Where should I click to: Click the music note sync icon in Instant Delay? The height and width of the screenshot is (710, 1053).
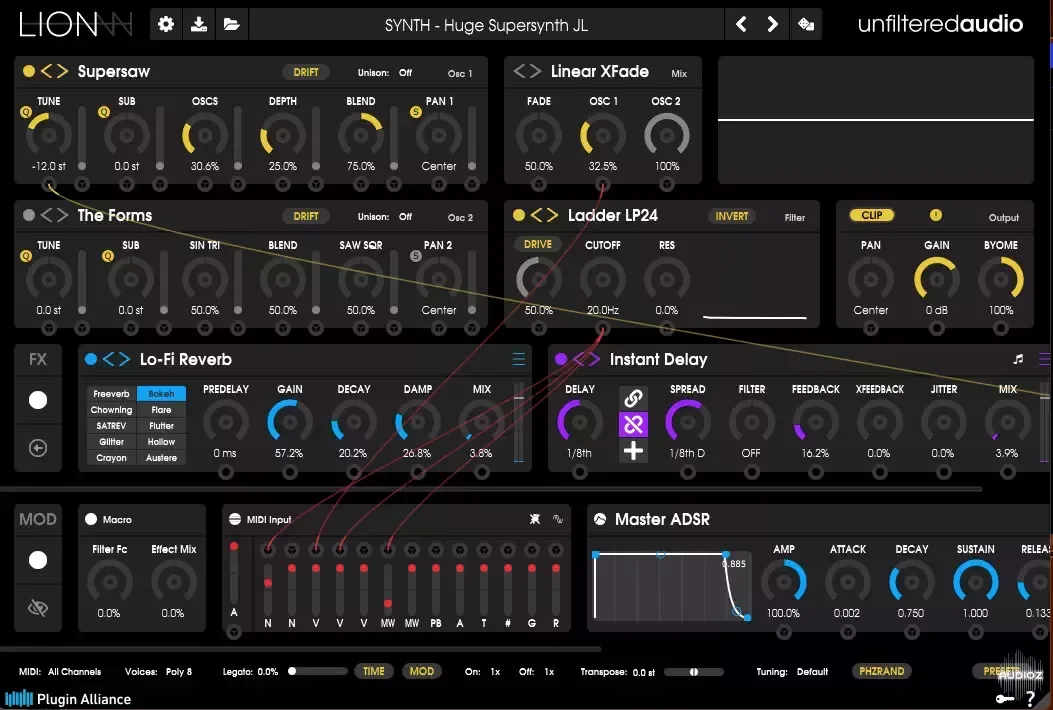[x=1018, y=359]
